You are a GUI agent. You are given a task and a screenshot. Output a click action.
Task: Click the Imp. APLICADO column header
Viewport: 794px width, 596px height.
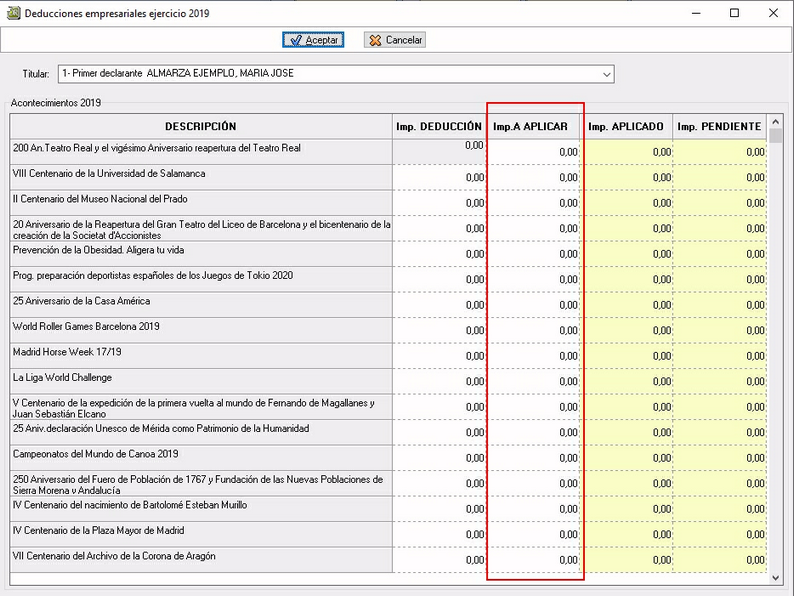(626, 127)
